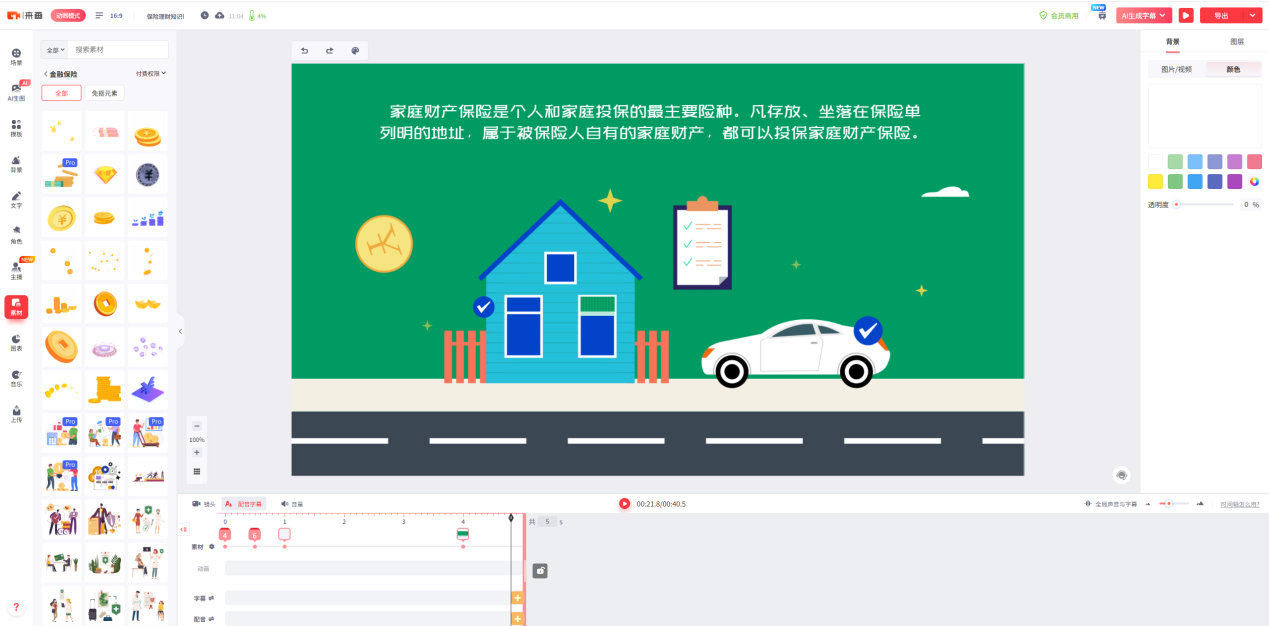Switch to the 图片/视频 background tab
Image resolution: width=1269 pixels, height=626 pixels.
1176,69
